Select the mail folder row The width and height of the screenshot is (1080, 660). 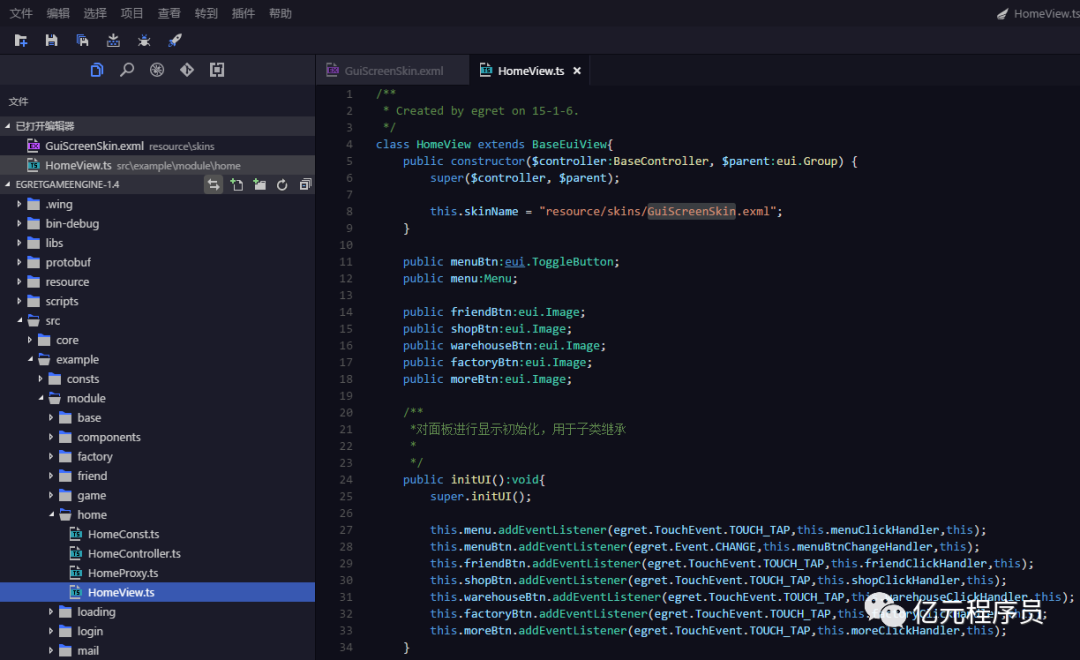point(157,650)
